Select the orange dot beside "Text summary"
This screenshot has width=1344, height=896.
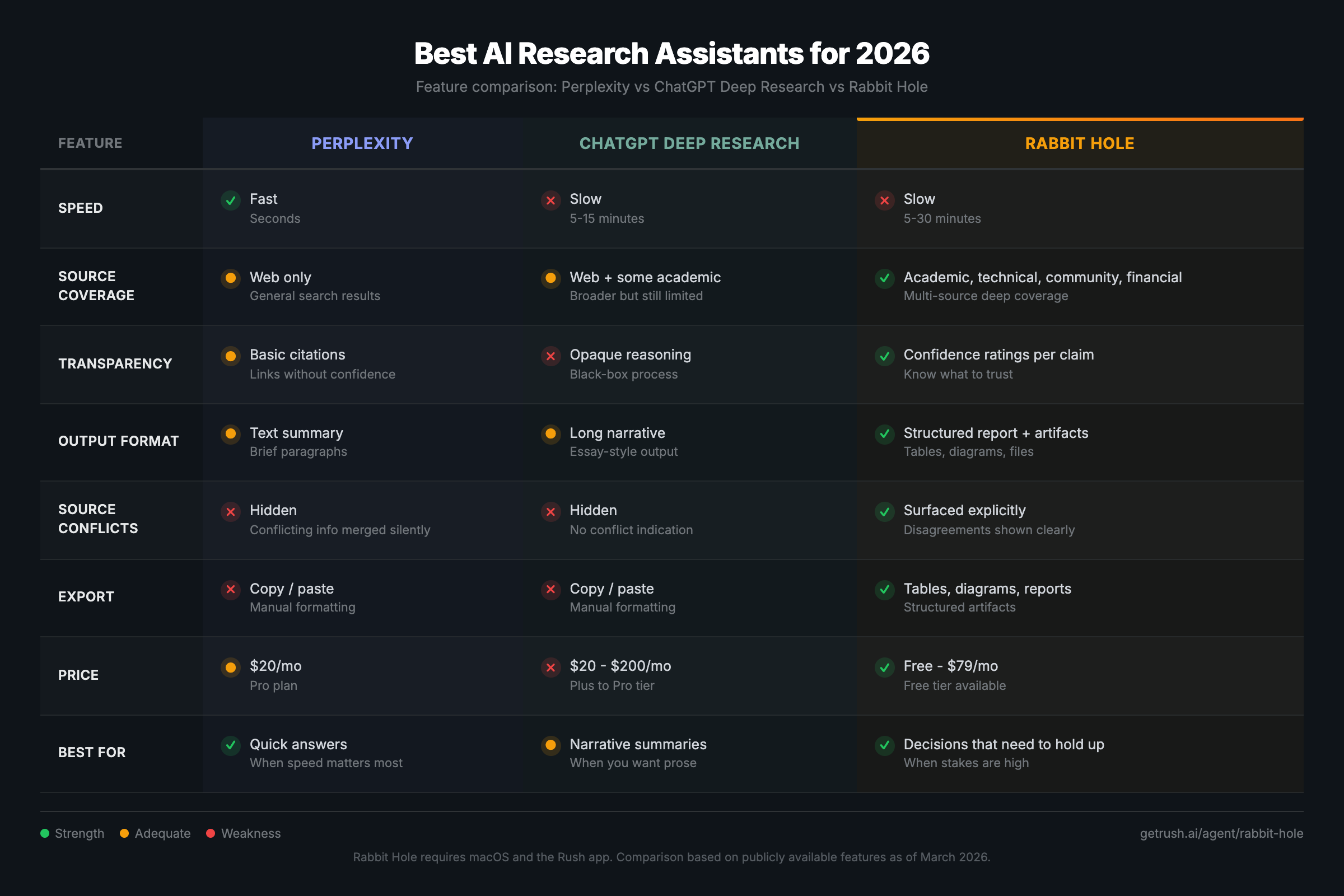(x=230, y=433)
